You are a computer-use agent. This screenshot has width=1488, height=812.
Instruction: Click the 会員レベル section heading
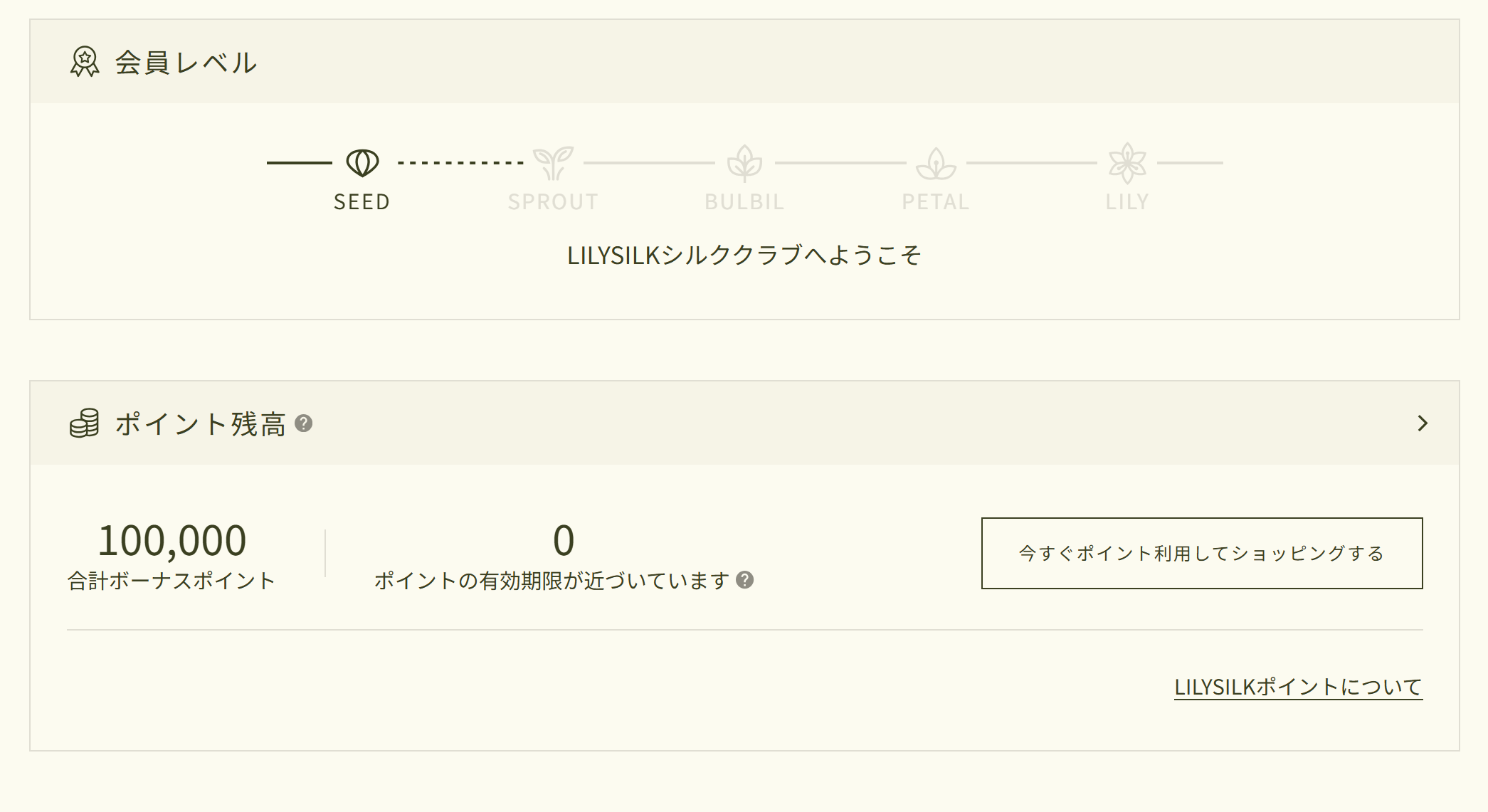click(186, 62)
